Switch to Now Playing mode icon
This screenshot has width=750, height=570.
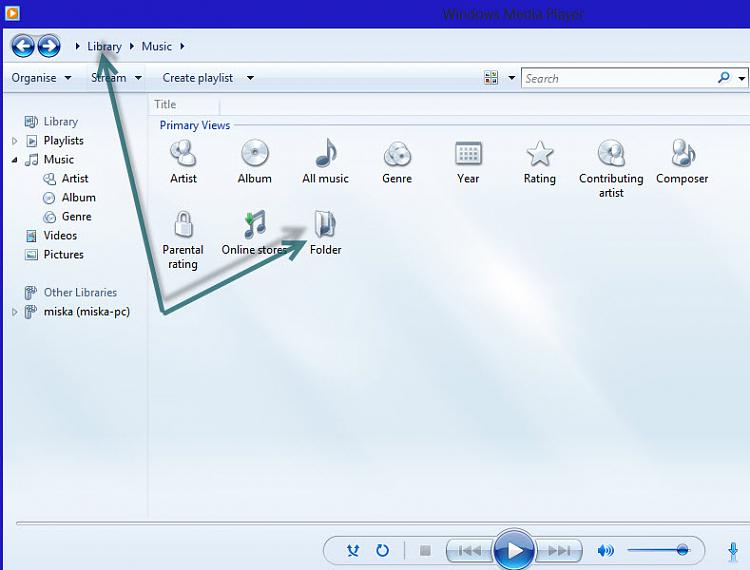733,551
